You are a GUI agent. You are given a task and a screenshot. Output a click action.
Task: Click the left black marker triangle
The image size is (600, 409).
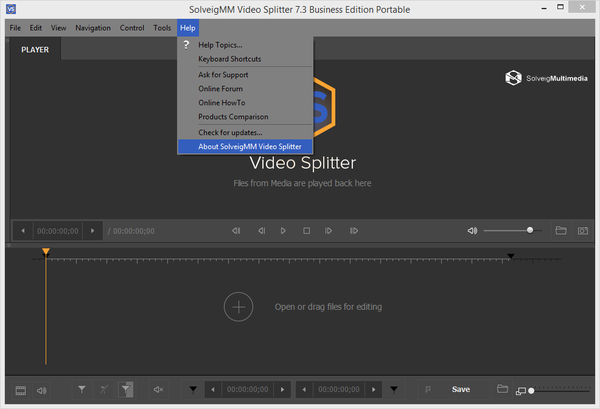pyautogui.click(x=193, y=389)
